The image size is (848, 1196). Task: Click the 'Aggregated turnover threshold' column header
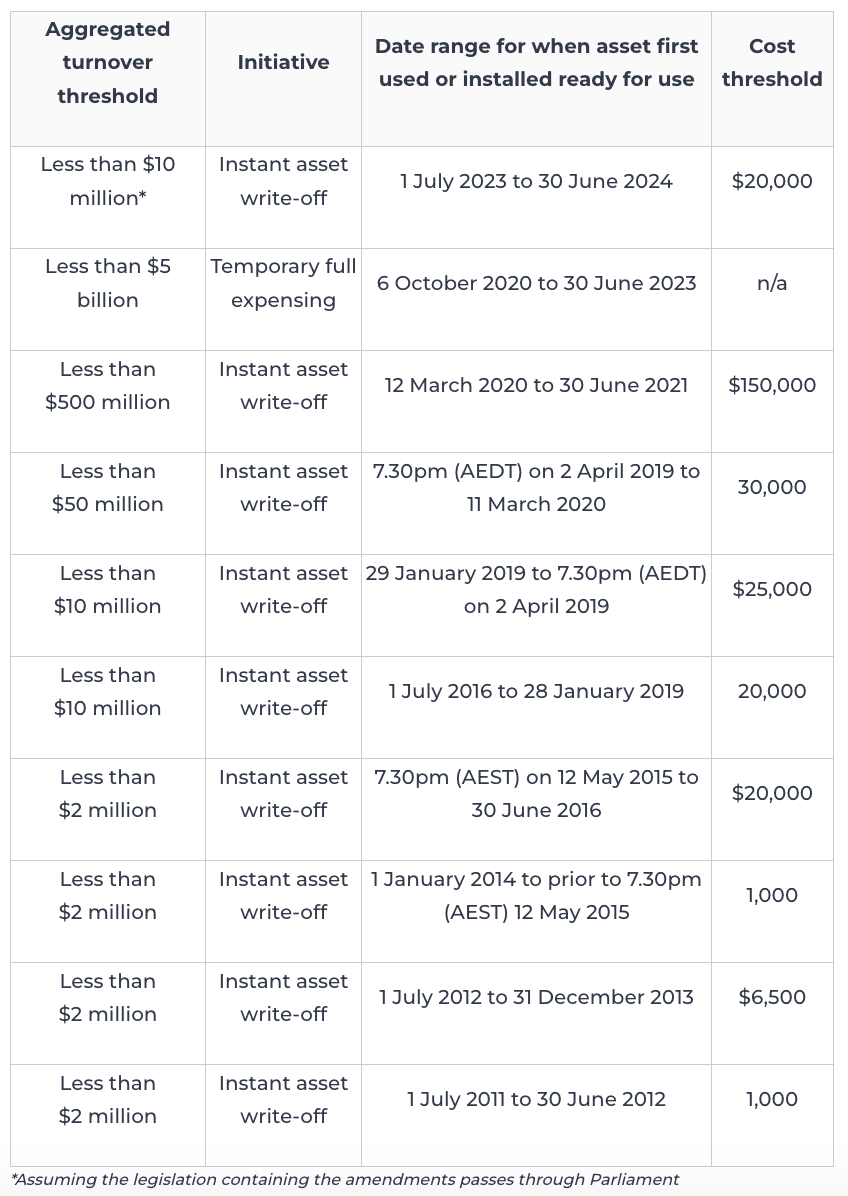coord(108,63)
